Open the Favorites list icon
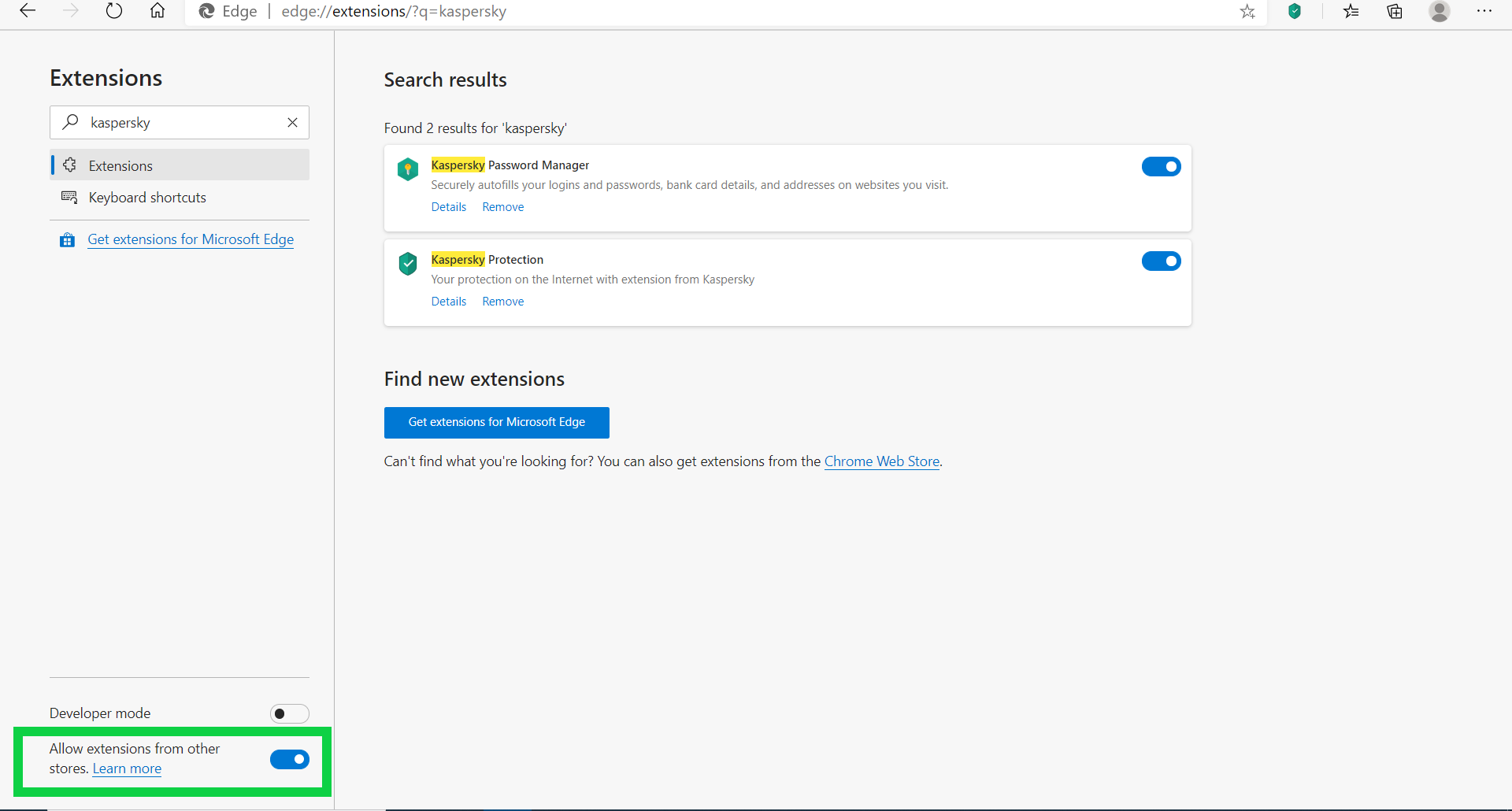The height and width of the screenshot is (811, 1512). [x=1351, y=11]
